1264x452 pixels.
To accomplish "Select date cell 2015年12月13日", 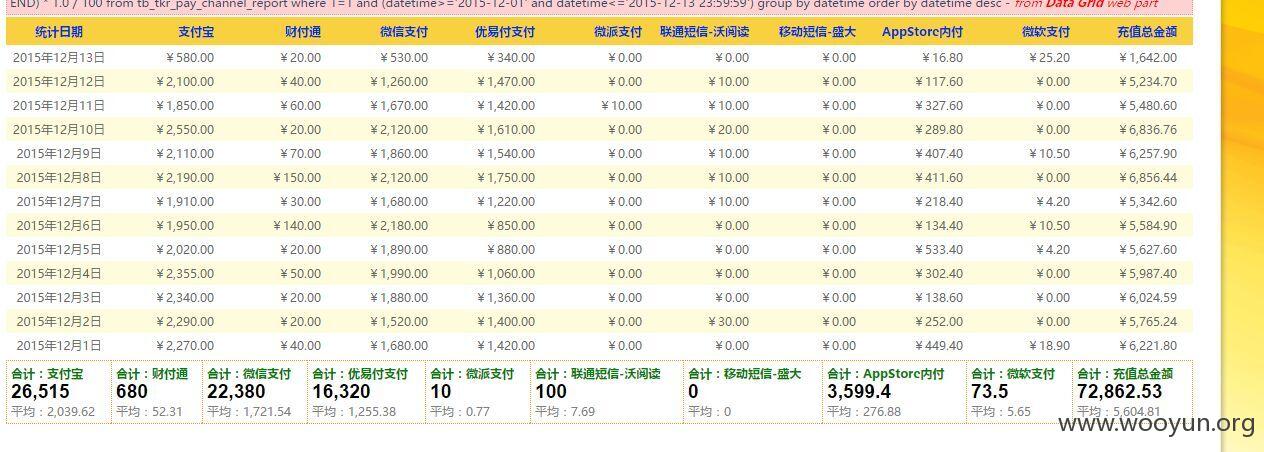I will point(59,58).
